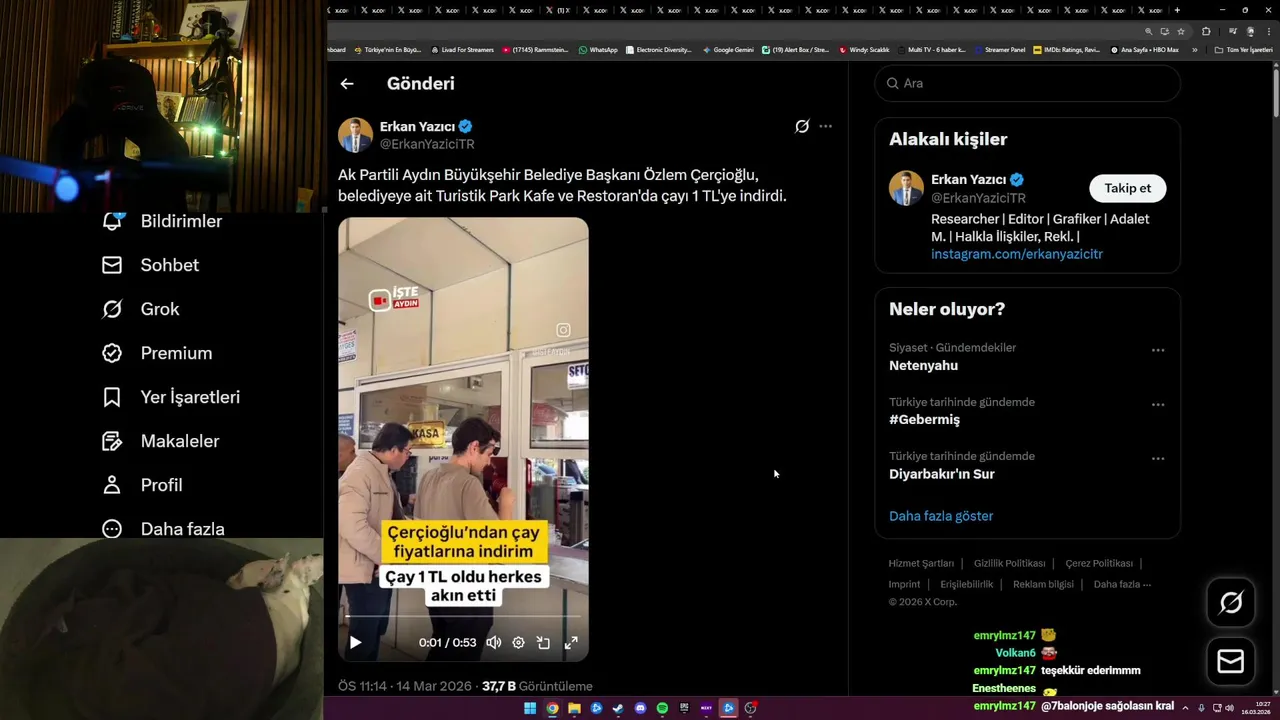Open more options for #Gebermiş trend

(1158, 404)
